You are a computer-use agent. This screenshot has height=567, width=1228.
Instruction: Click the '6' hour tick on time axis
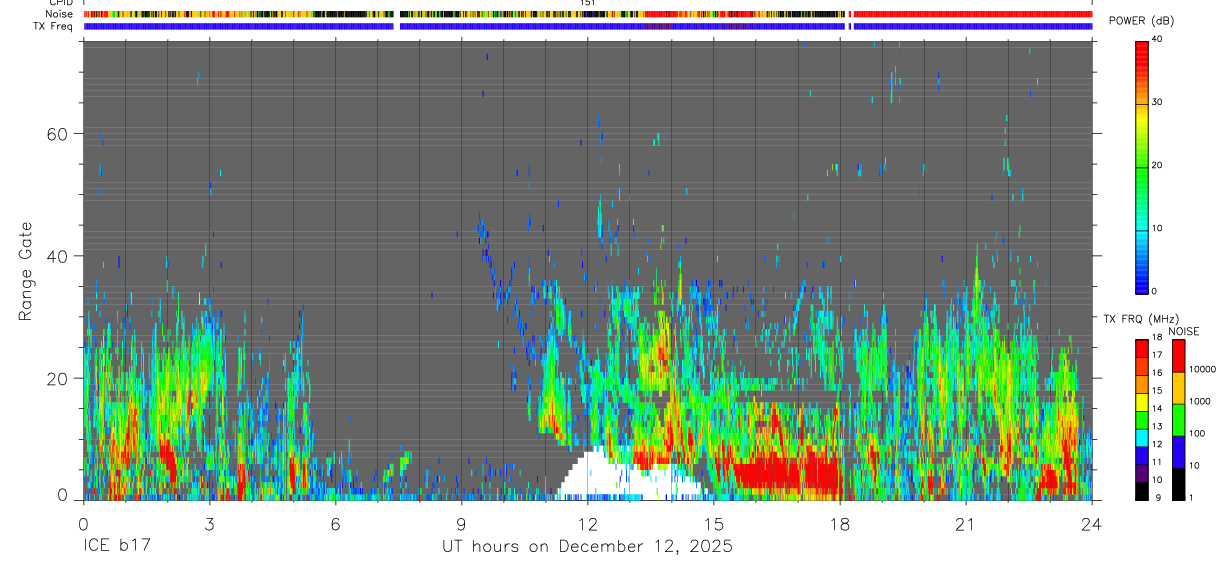(x=335, y=523)
